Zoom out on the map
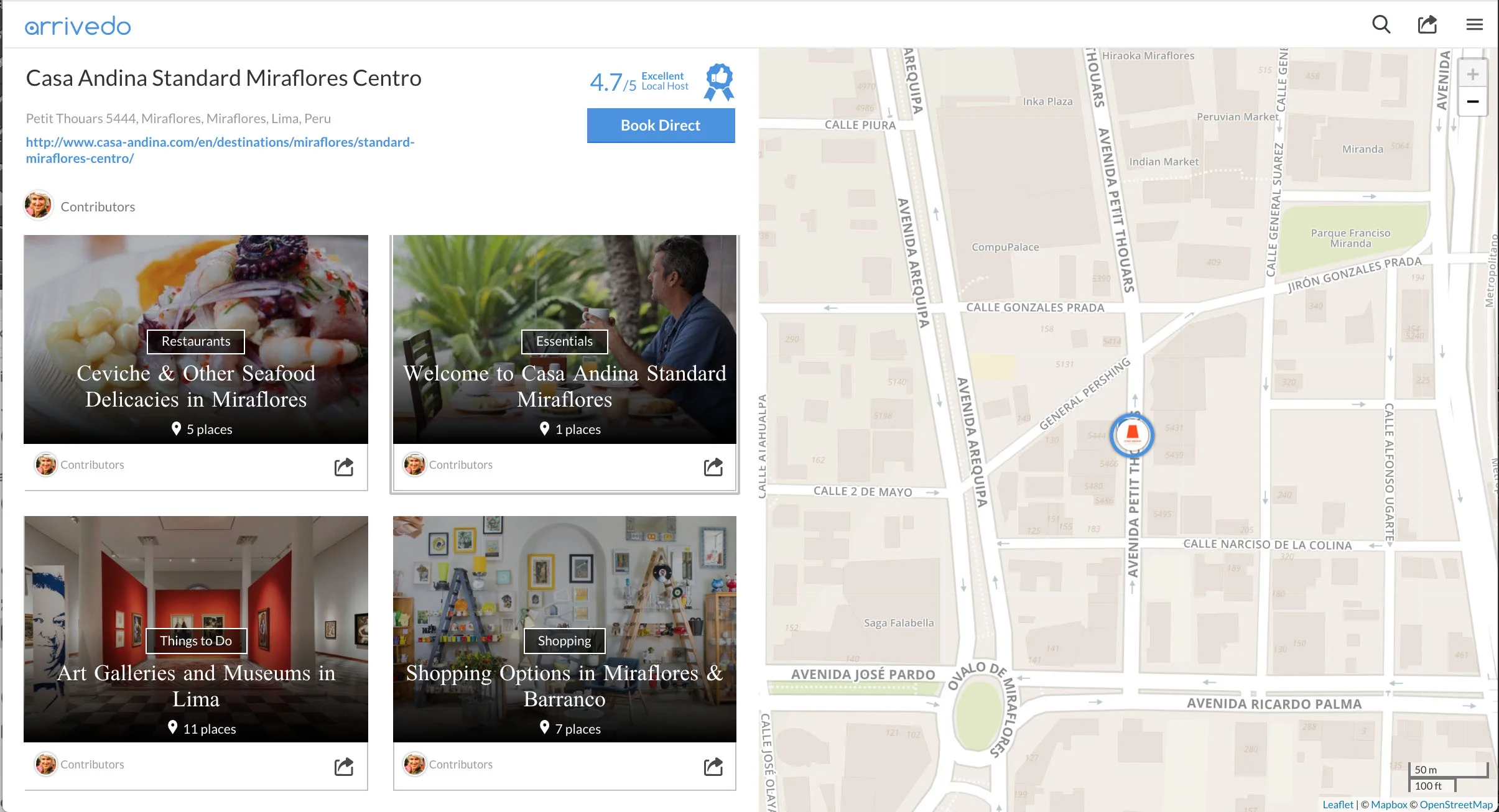Viewport: 1499px width, 812px height. point(1472,102)
